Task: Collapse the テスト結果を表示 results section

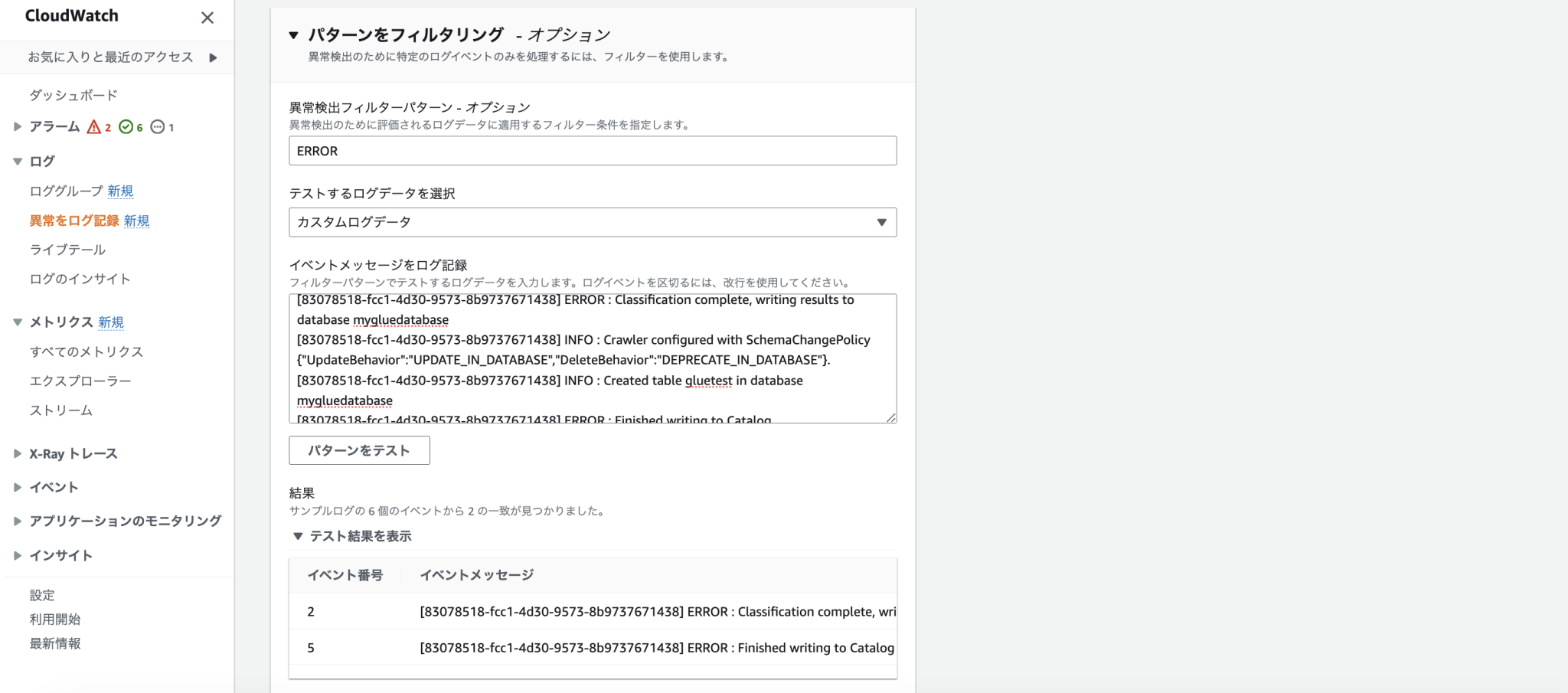Action: click(x=299, y=536)
